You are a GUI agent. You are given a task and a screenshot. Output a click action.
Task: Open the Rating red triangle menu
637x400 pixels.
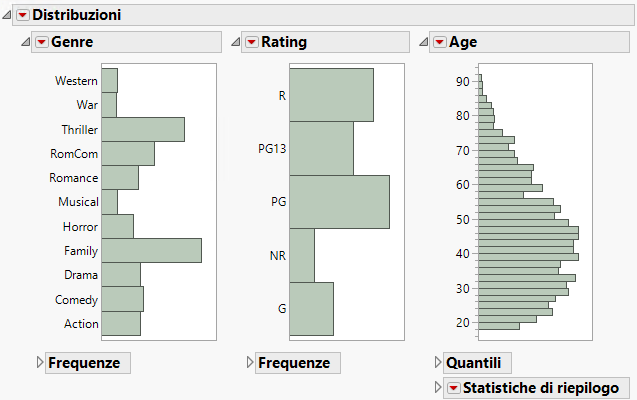pyautogui.click(x=252, y=42)
